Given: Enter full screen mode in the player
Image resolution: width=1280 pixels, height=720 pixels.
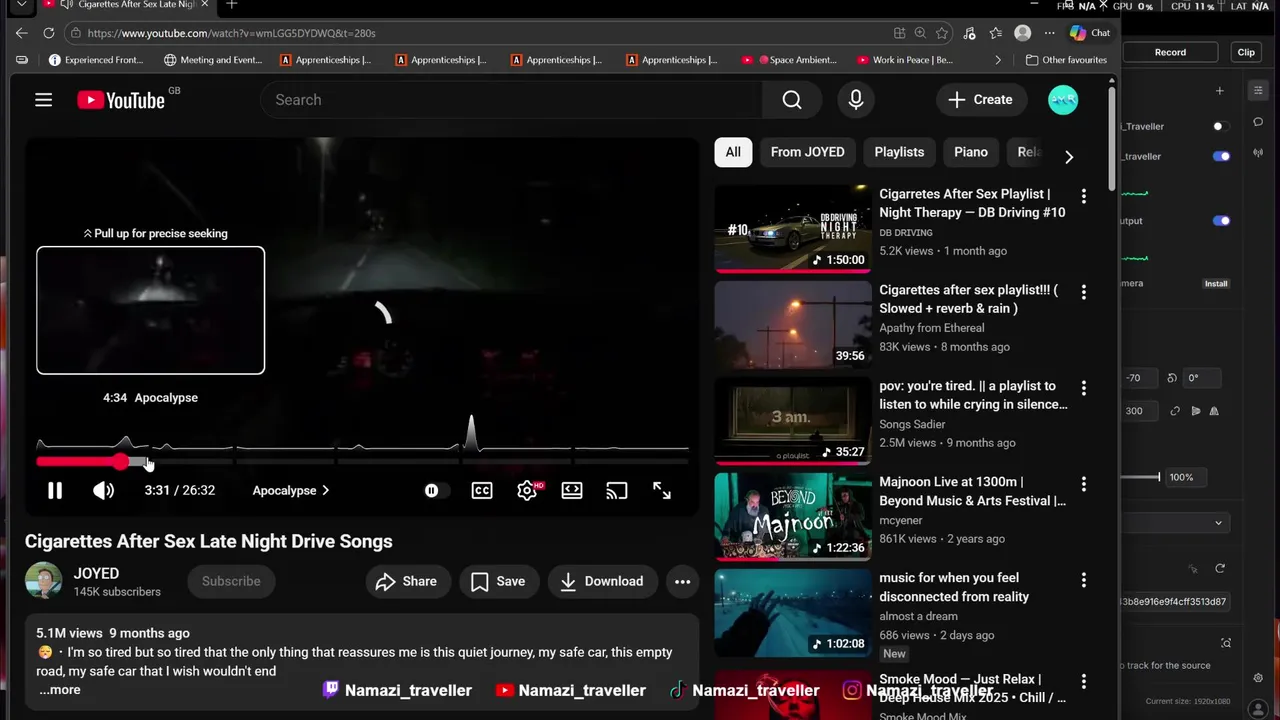Looking at the screenshot, I should 662,490.
